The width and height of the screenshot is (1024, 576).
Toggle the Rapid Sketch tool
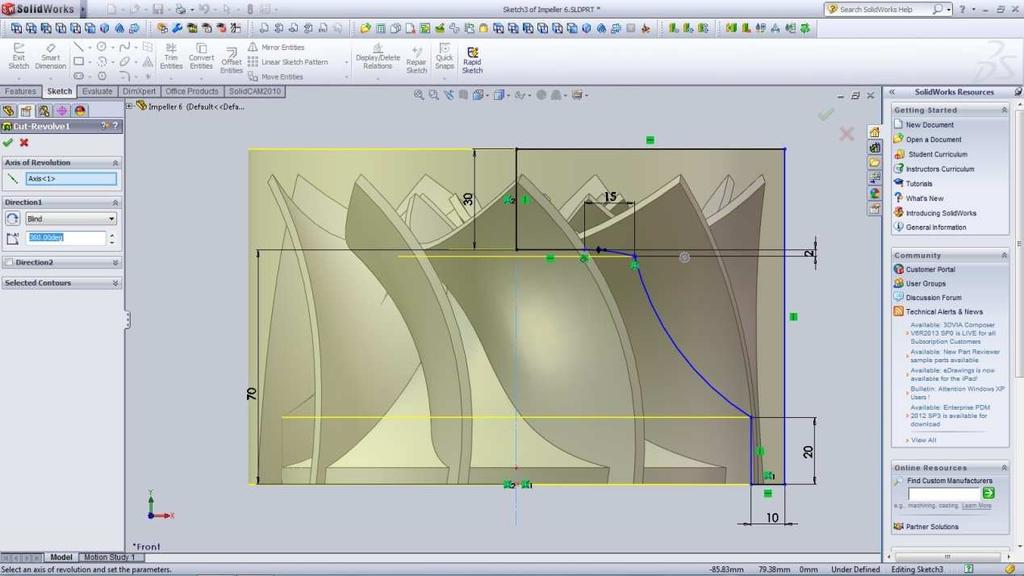472,59
